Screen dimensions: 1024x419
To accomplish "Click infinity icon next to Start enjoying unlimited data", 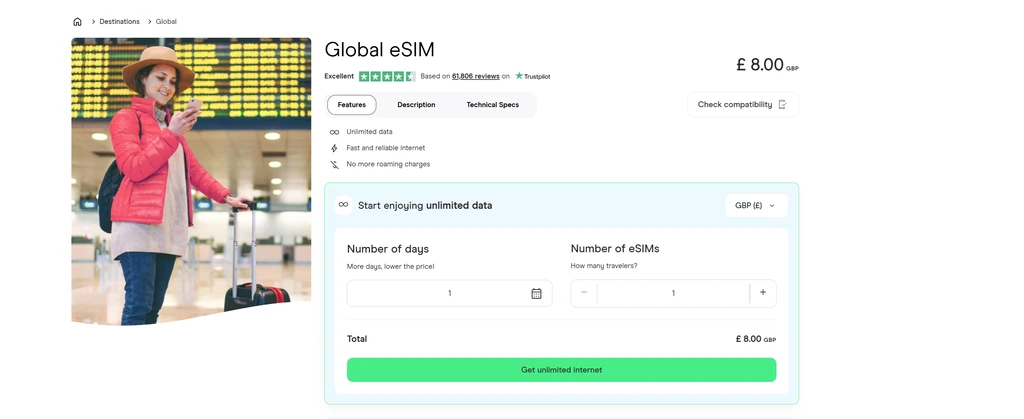I will click(344, 205).
